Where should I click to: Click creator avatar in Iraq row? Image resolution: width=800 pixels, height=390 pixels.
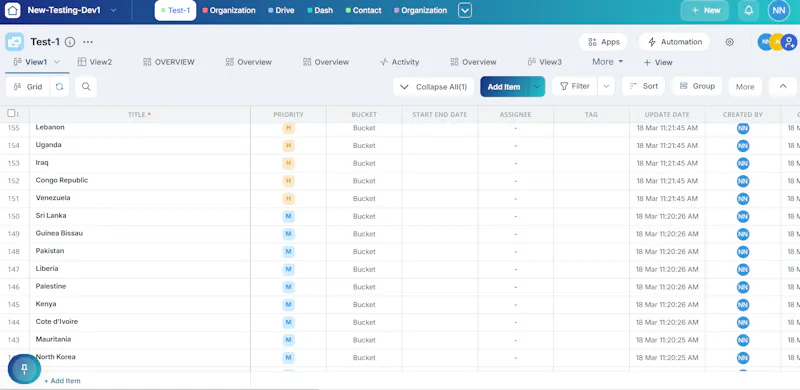pyautogui.click(x=743, y=163)
